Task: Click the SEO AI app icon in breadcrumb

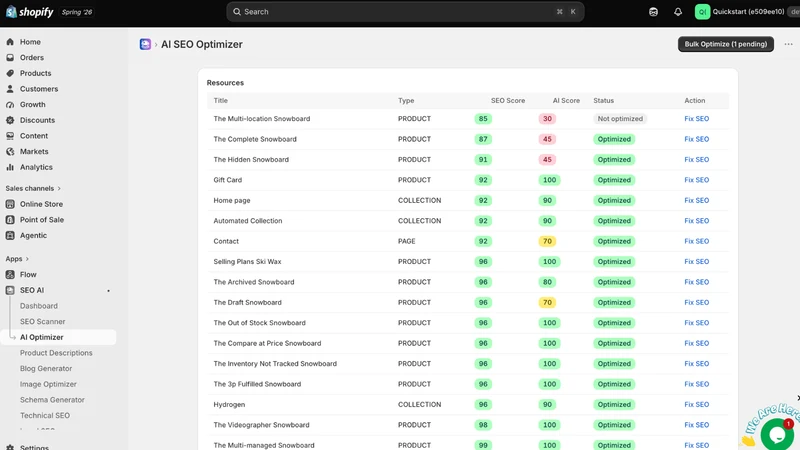Action: (x=145, y=44)
